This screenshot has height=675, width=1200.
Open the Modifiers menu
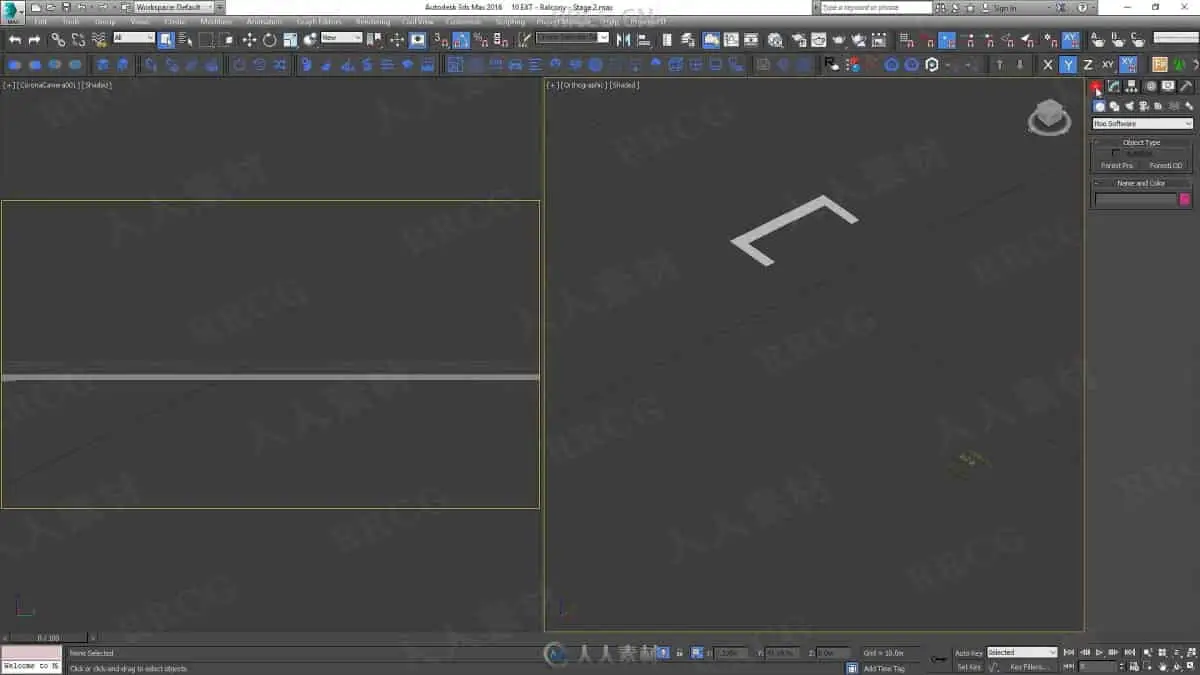pyautogui.click(x=216, y=21)
